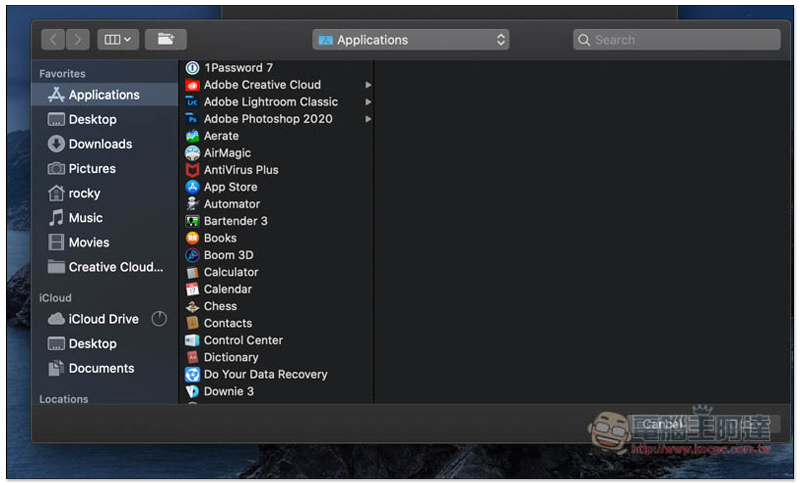Click the Dictionary app icon

click(192, 358)
